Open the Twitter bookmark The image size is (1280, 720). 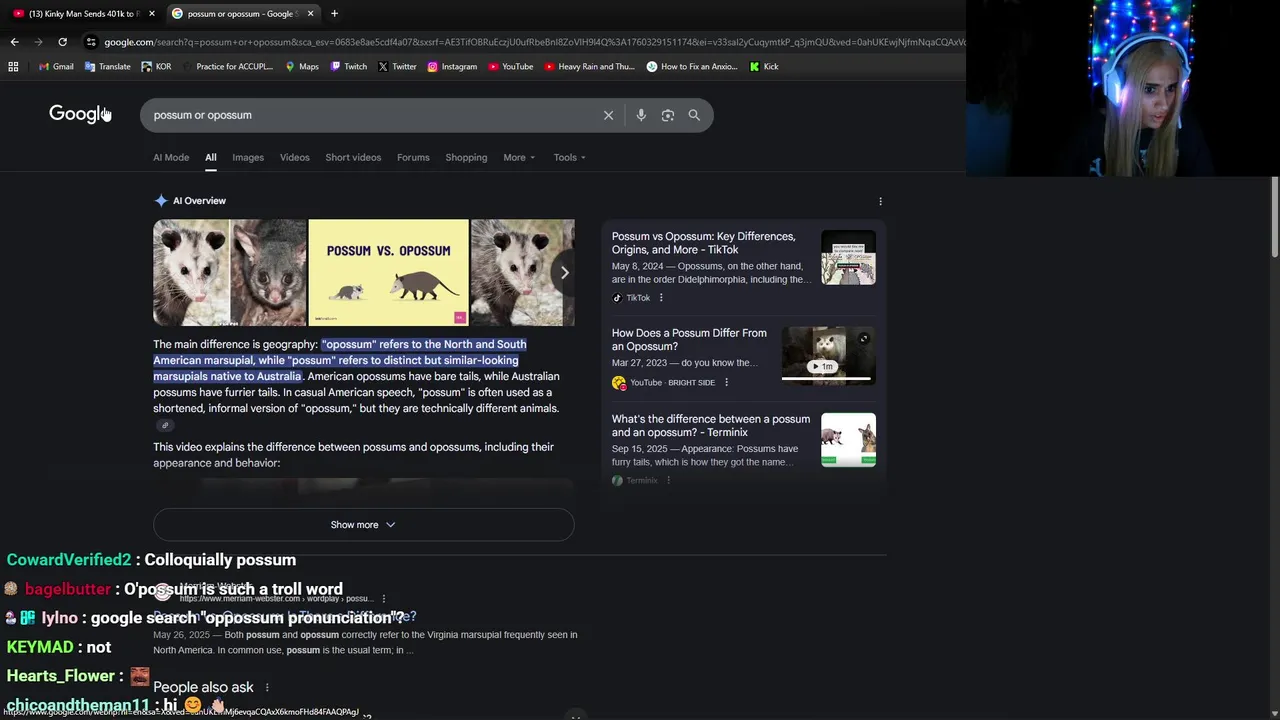coord(397,67)
